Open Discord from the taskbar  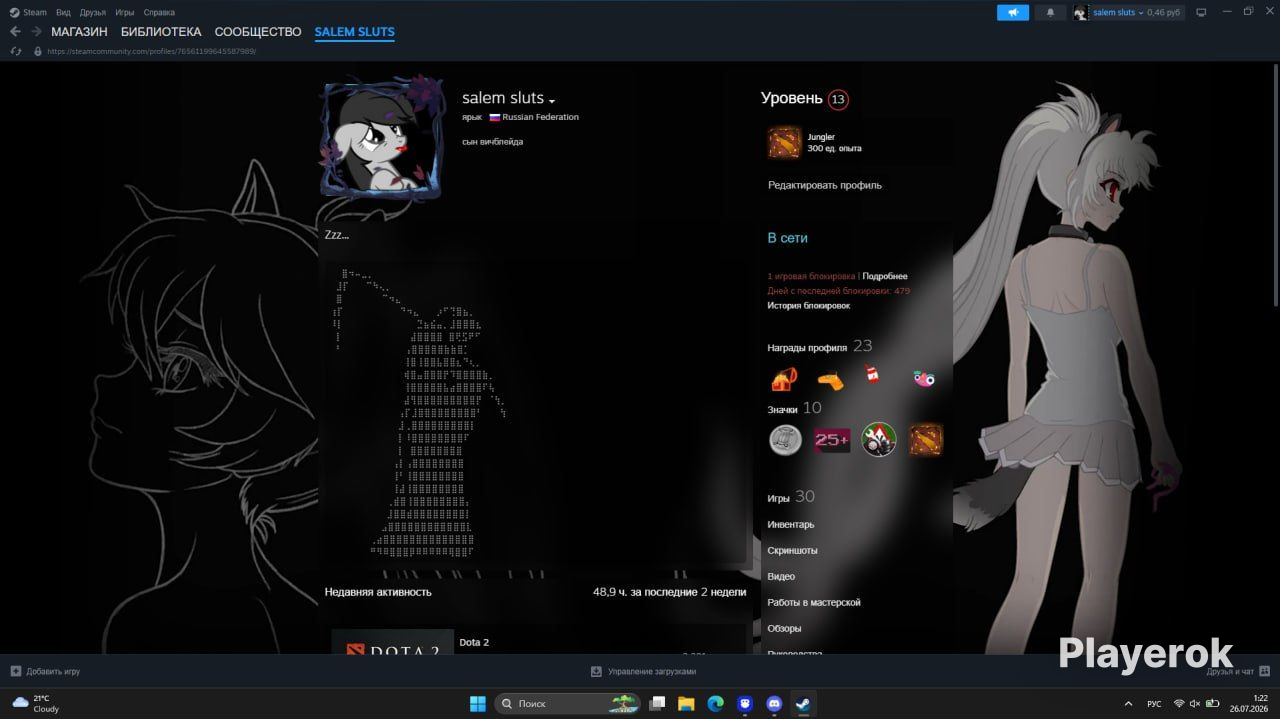pyautogui.click(x=773, y=703)
